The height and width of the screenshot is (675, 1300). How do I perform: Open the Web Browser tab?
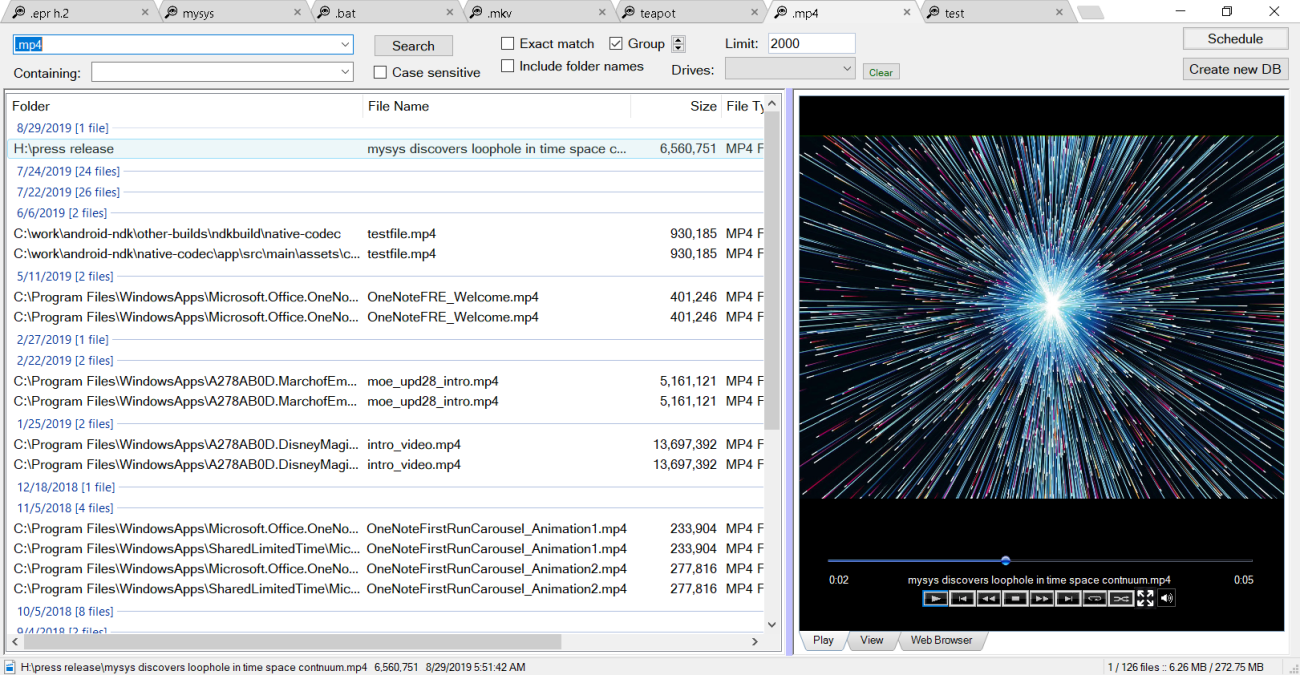940,640
